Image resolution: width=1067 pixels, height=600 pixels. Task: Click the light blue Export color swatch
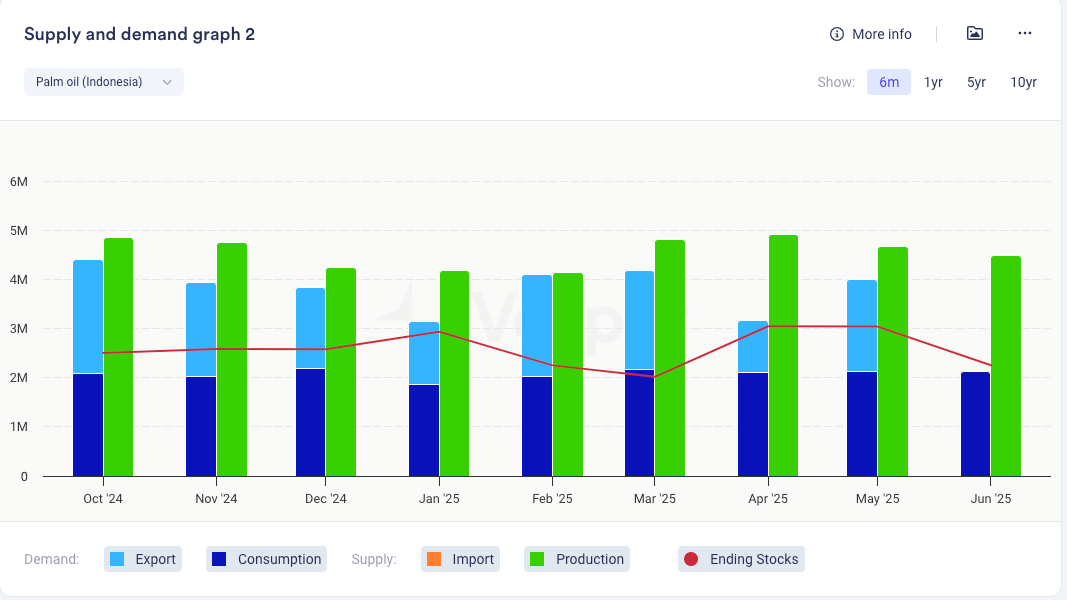(x=118, y=559)
